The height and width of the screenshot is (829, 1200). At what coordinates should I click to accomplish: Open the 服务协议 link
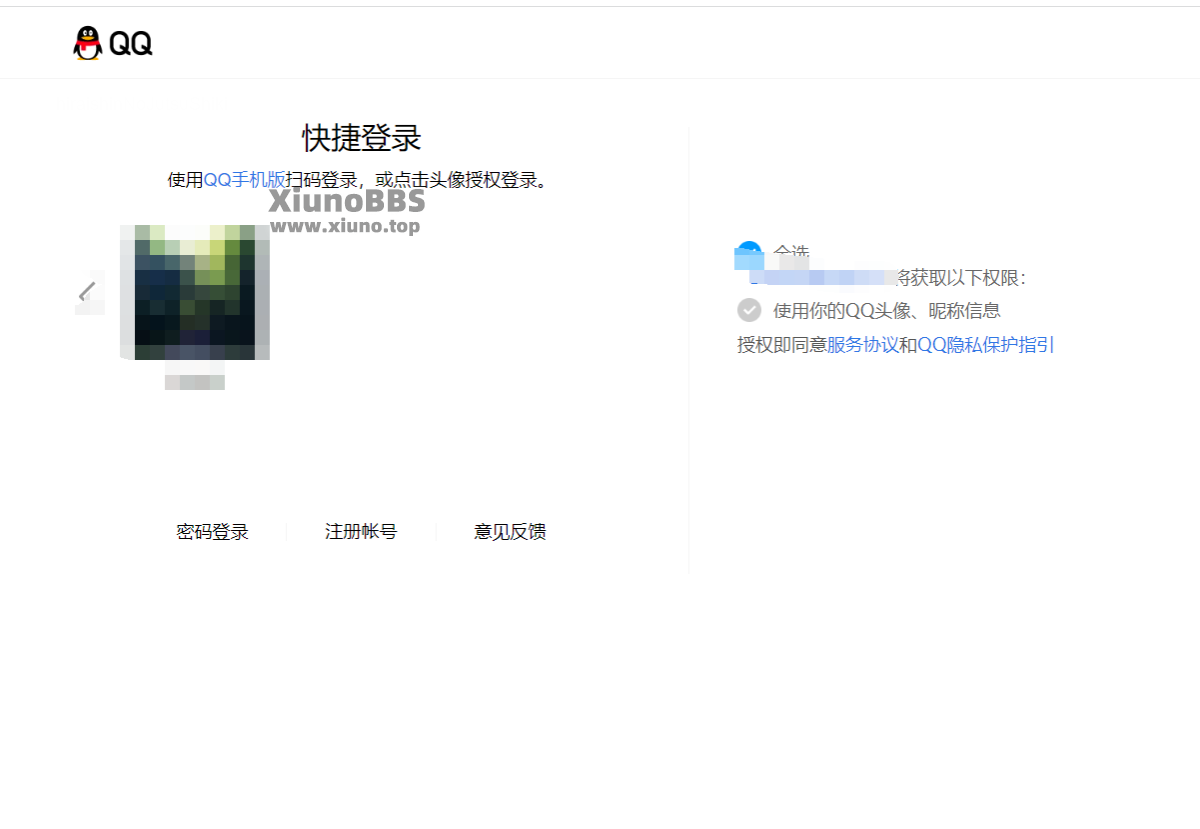point(862,345)
